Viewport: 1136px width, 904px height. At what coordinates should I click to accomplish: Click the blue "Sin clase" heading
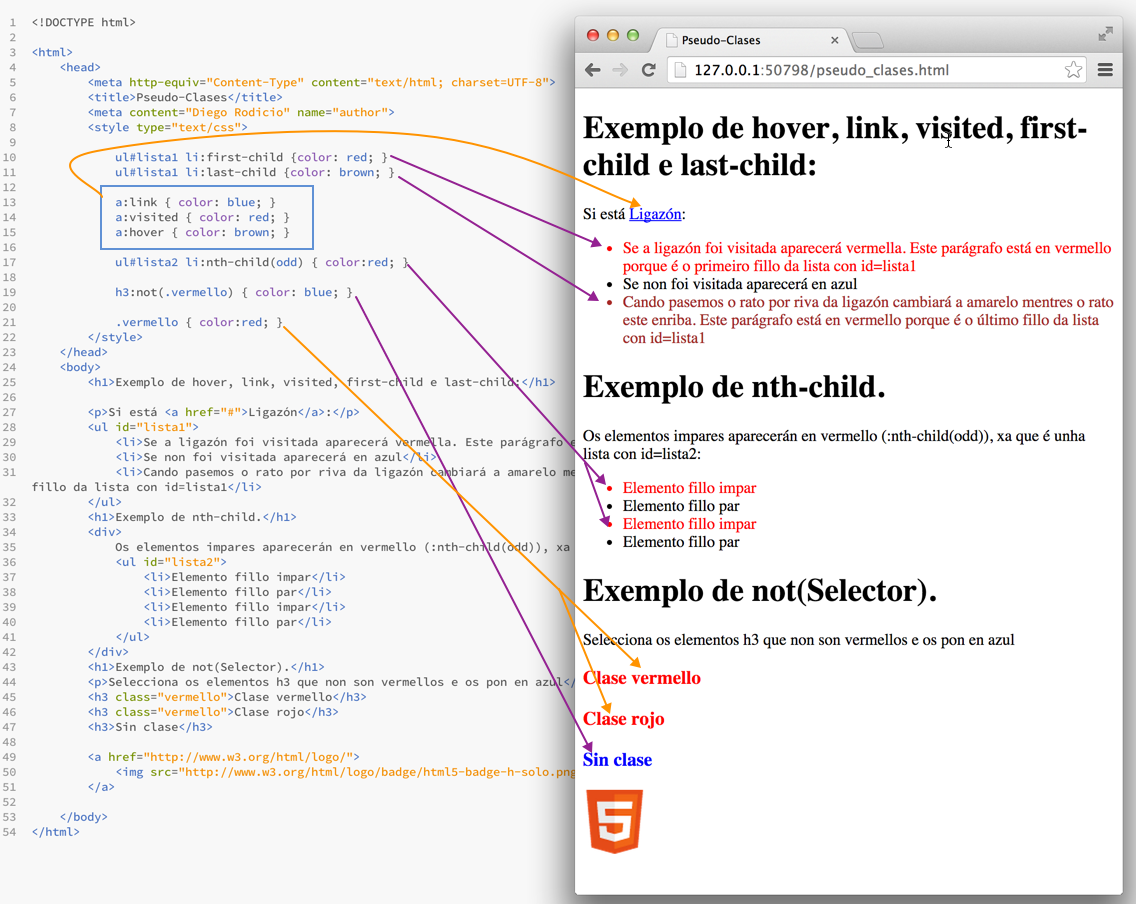point(617,760)
